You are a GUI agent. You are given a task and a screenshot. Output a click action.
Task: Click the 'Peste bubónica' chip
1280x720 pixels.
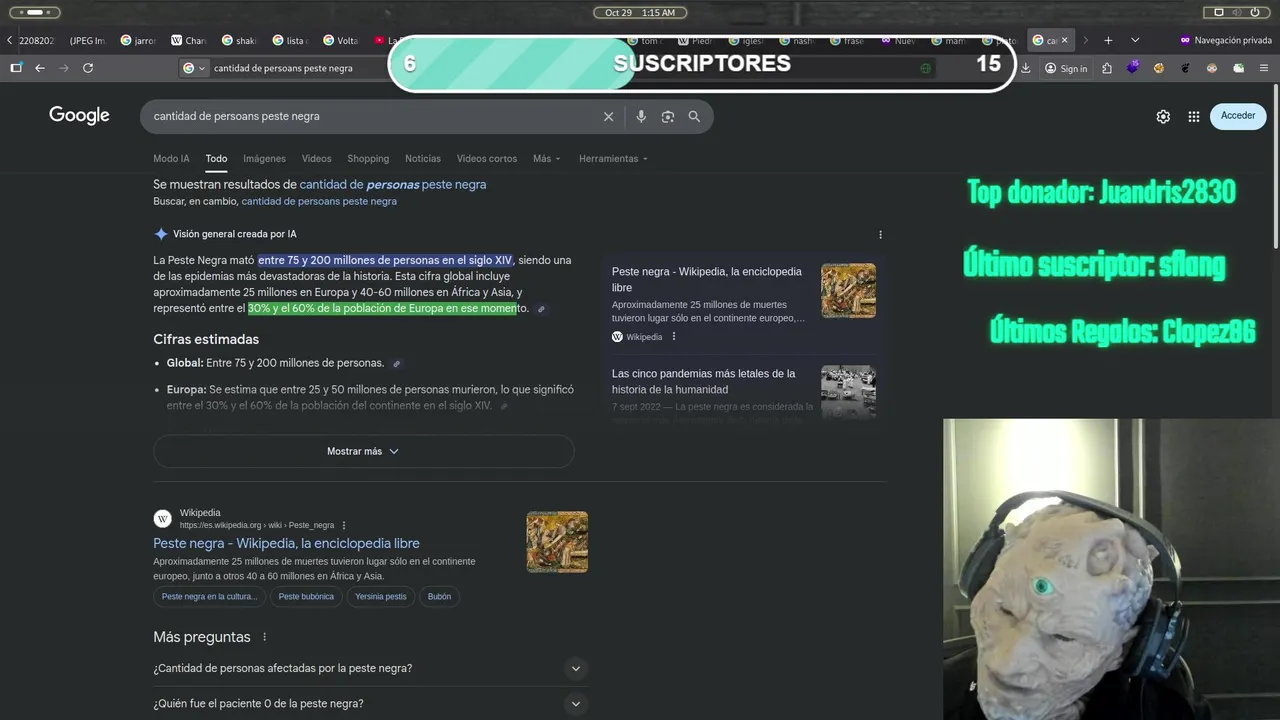pos(306,597)
